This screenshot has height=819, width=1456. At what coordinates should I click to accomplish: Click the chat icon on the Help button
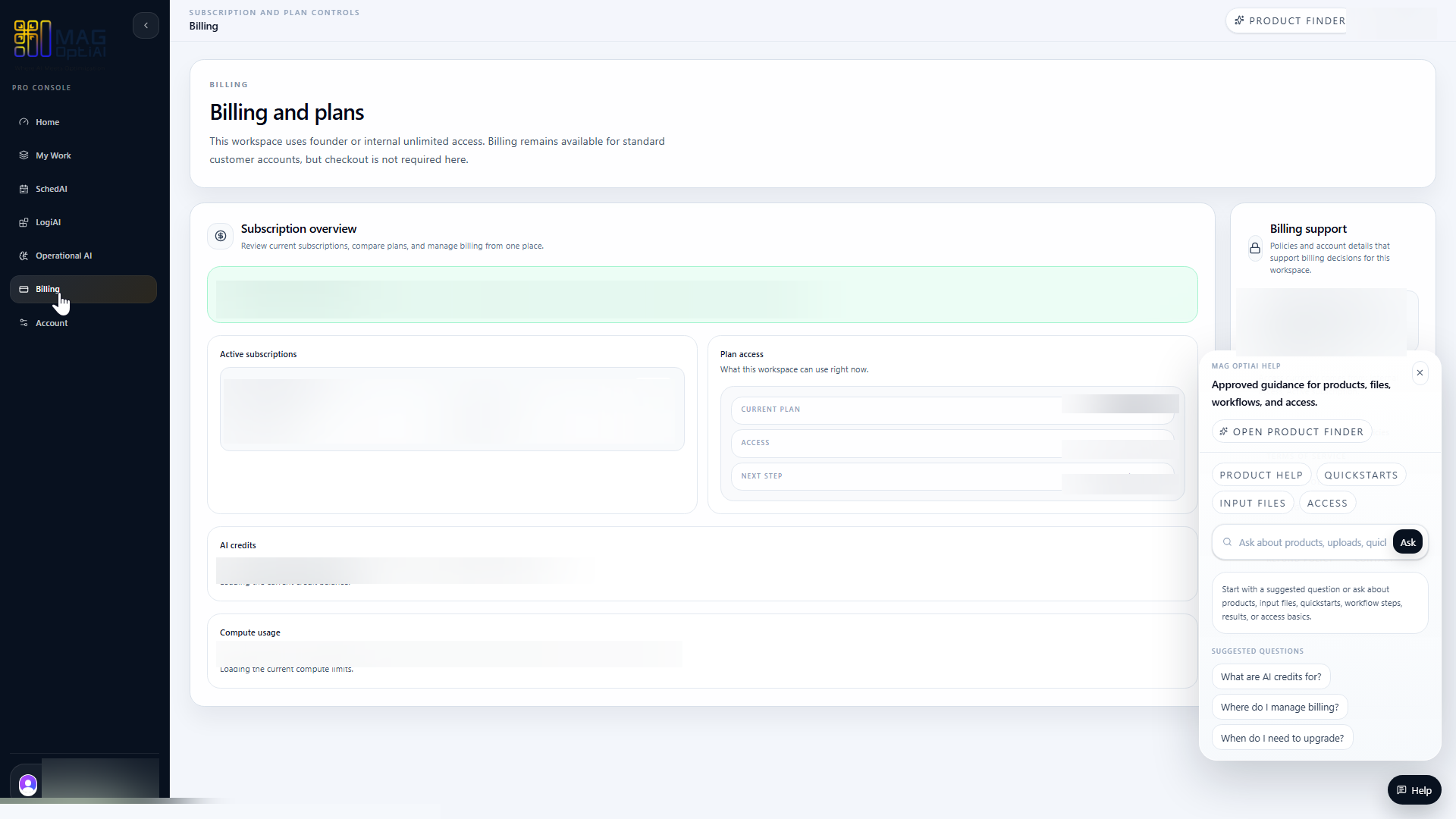(x=1401, y=790)
